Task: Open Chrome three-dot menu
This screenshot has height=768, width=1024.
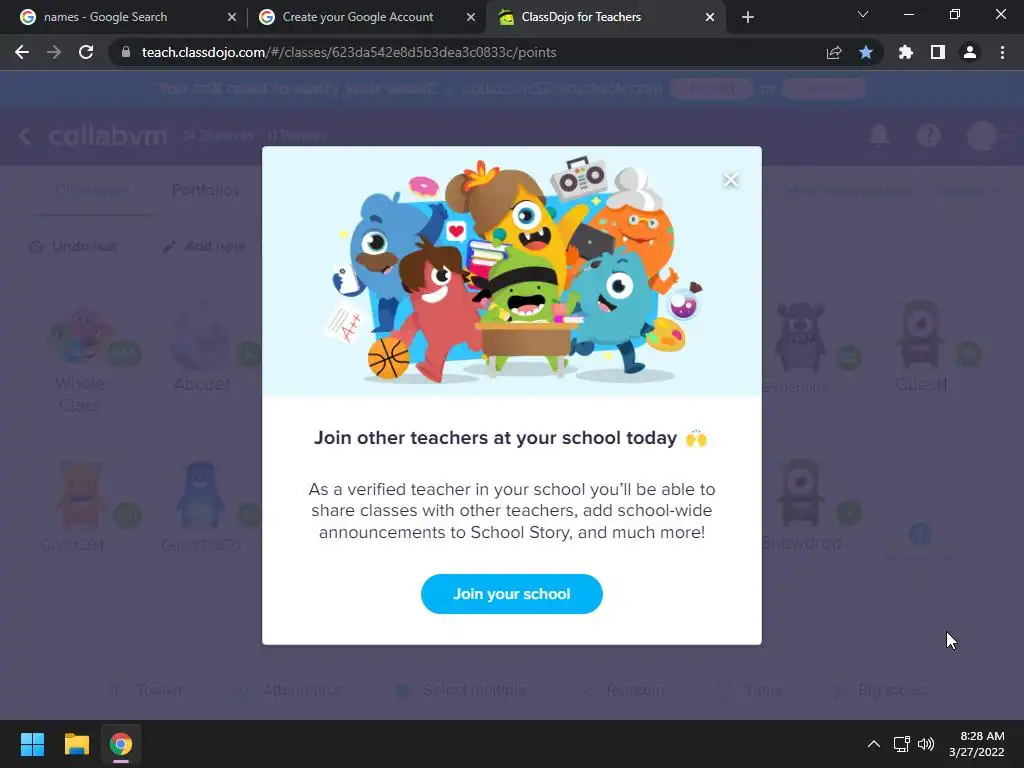Action: click(x=1002, y=52)
